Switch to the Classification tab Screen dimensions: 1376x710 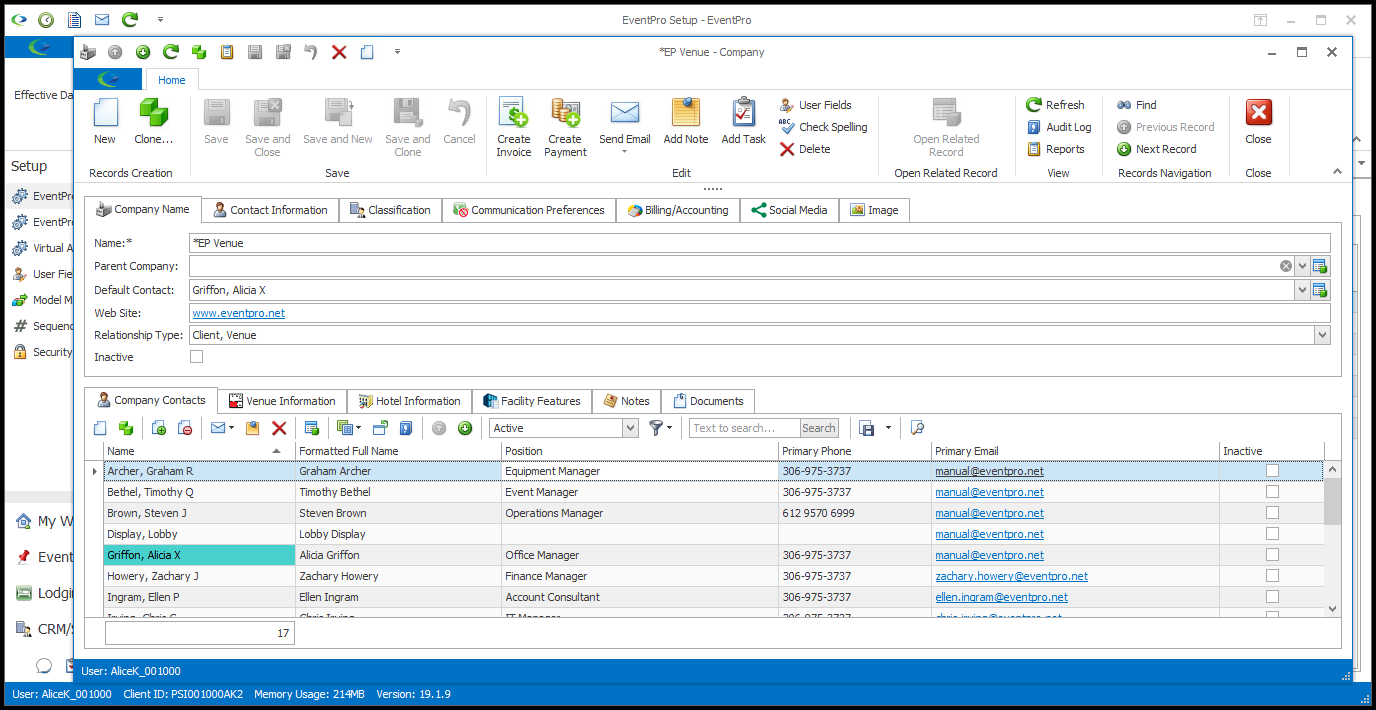point(390,210)
